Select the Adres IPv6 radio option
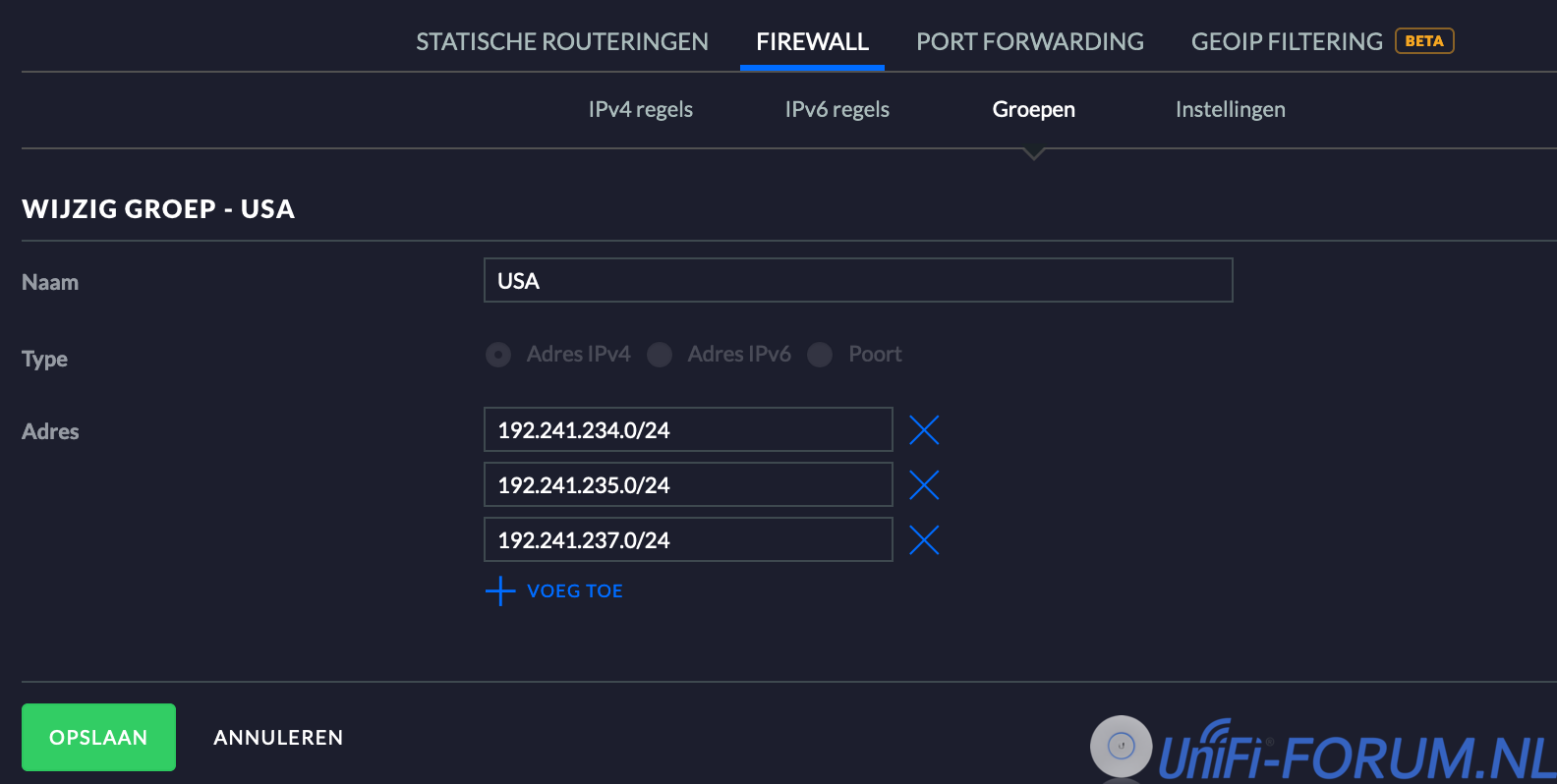The image size is (1557, 784). (x=660, y=355)
